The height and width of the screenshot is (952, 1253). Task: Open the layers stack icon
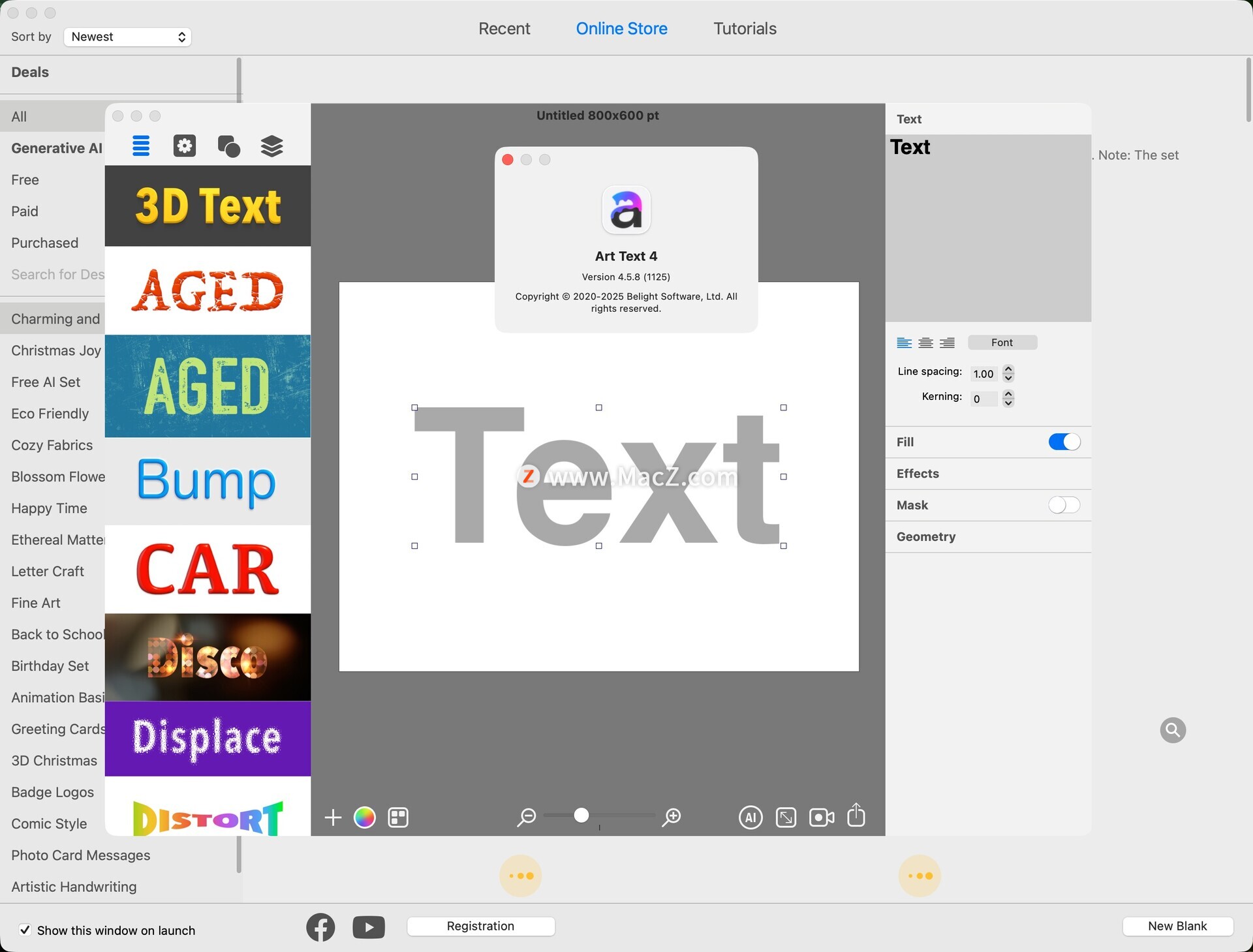click(271, 146)
